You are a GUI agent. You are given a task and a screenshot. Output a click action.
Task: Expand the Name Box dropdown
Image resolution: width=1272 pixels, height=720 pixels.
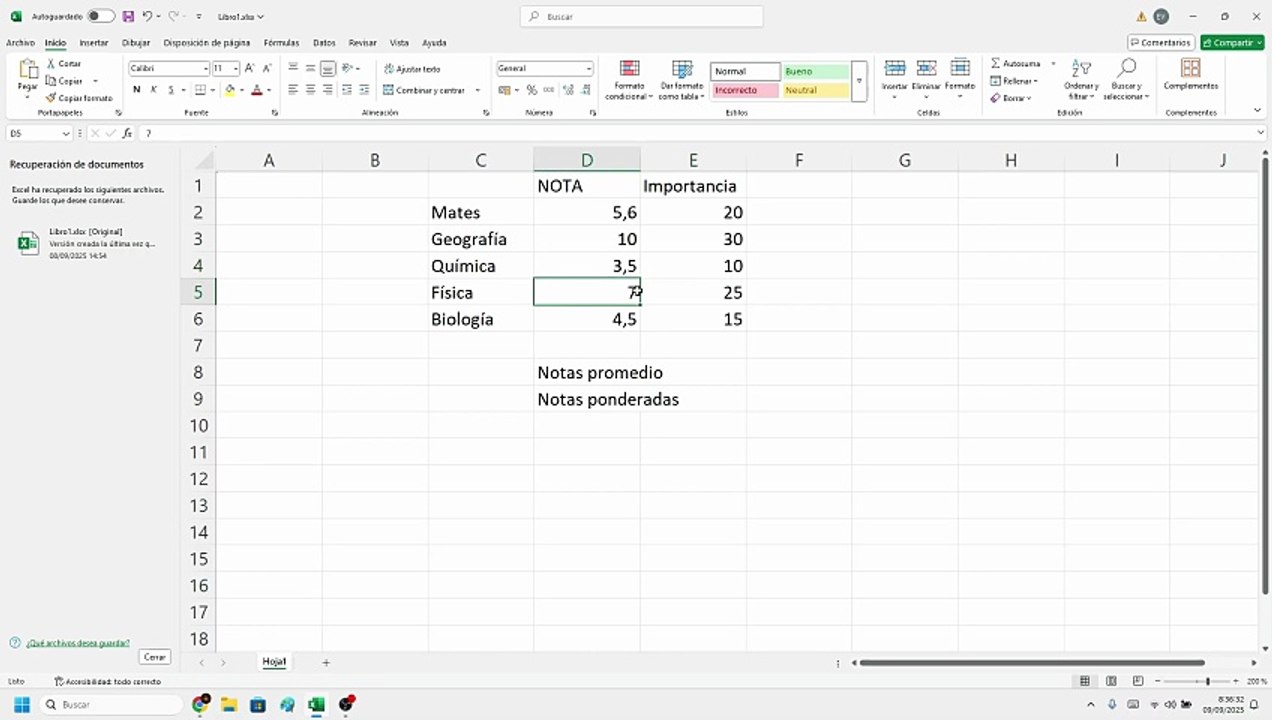point(66,133)
